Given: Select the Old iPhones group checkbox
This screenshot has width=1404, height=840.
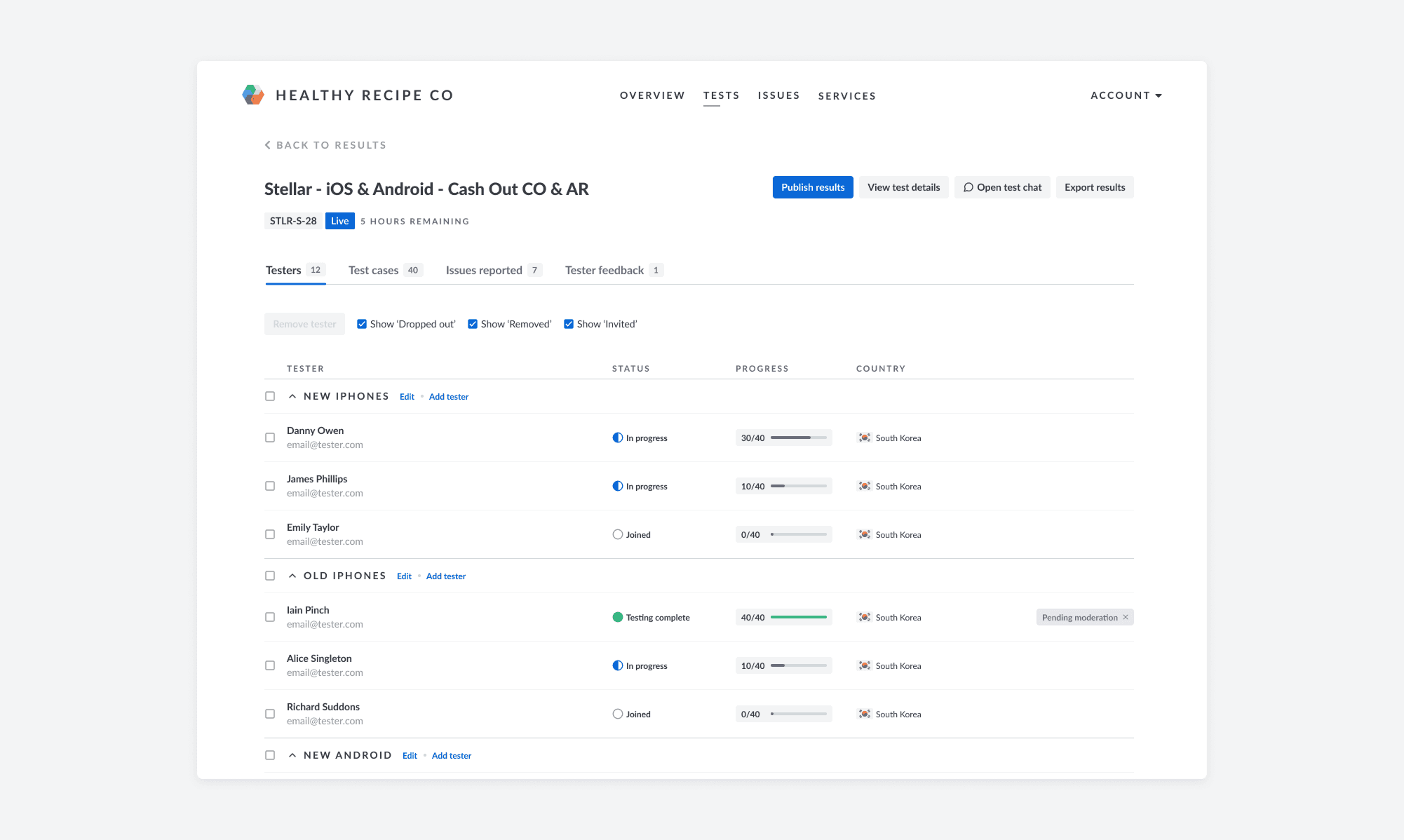Looking at the screenshot, I should [x=270, y=576].
